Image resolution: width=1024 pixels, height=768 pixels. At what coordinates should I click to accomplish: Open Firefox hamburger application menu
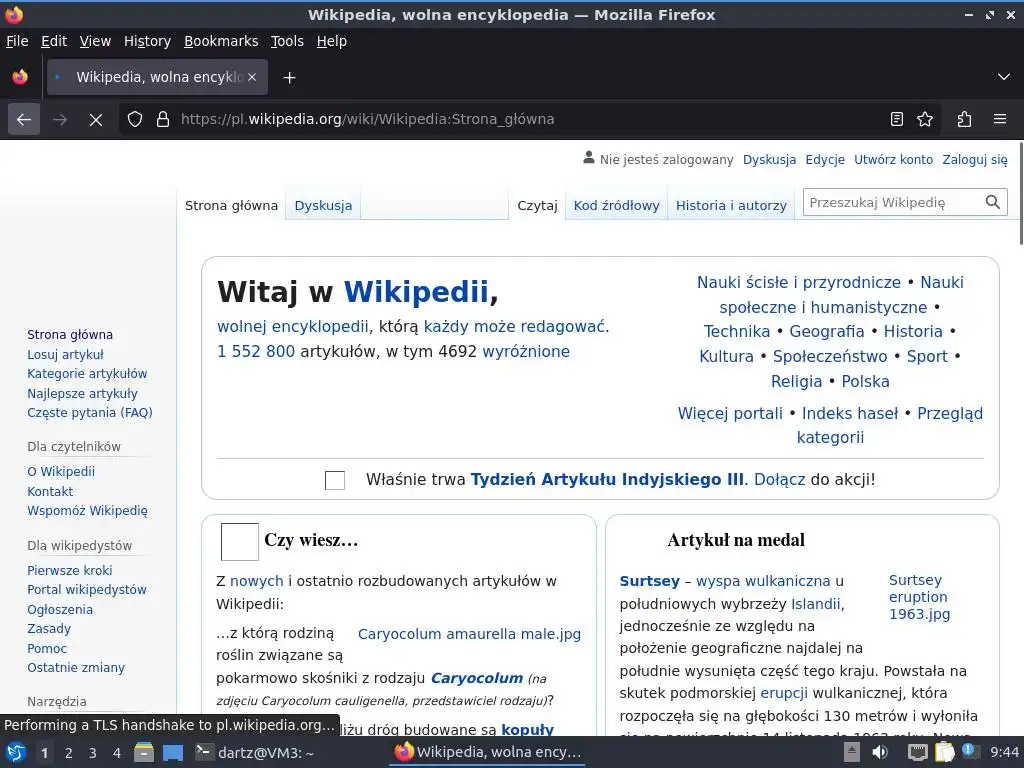click(x=1000, y=119)
